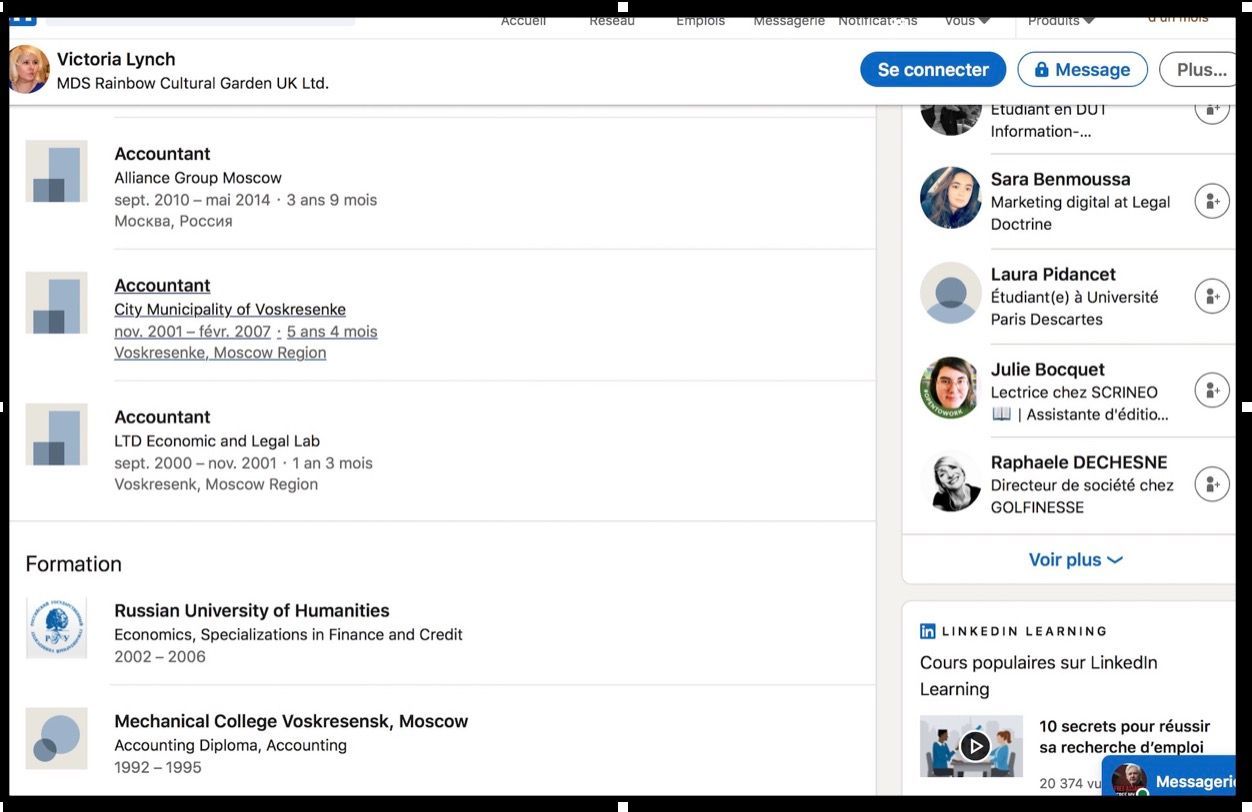Open Emplois in top navigation
Viewport: 1252px width, 812px height.
[700, 20]
